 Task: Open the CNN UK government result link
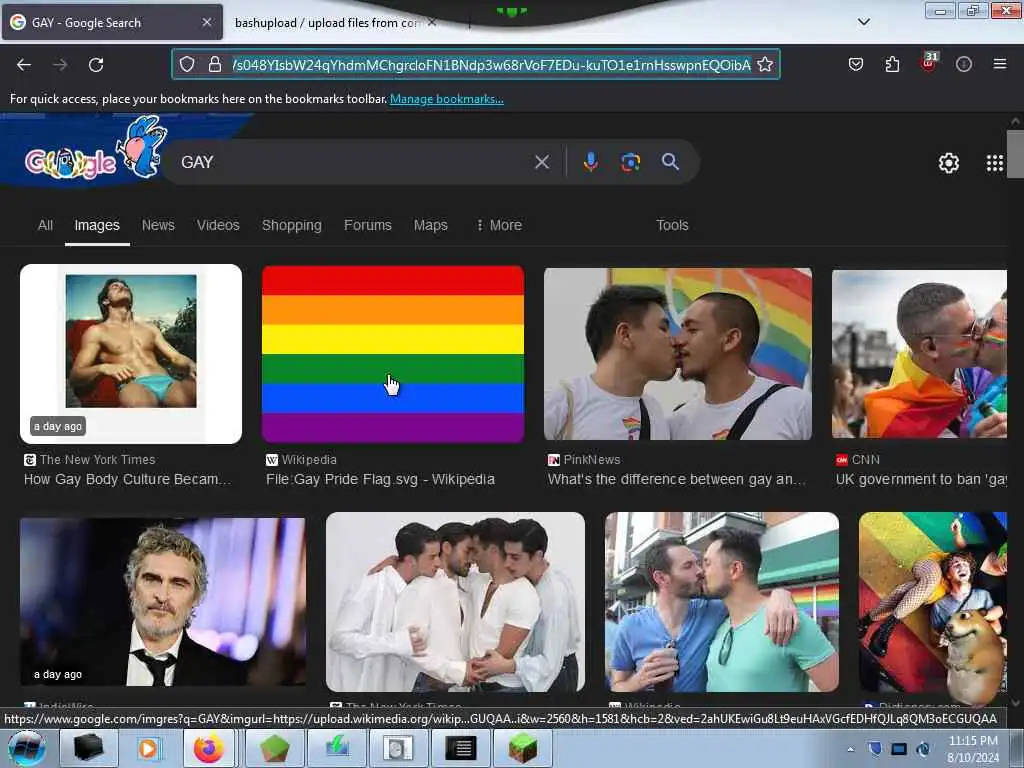921,479
